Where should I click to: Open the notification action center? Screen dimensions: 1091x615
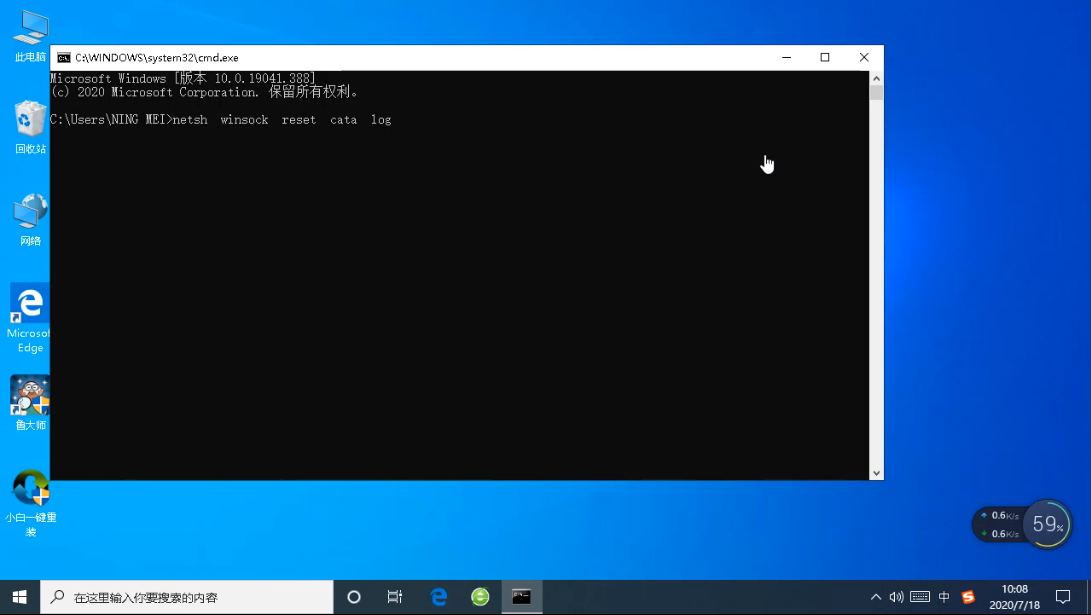tap(1063, 597)
